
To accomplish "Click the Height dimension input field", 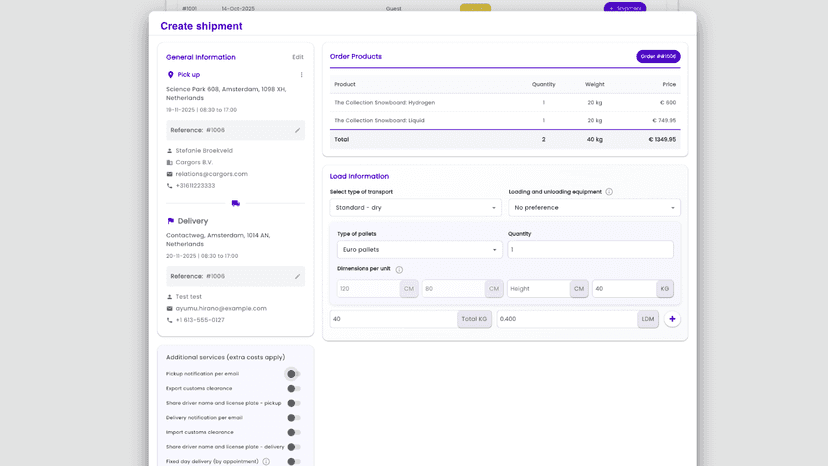I will [539, 289].
